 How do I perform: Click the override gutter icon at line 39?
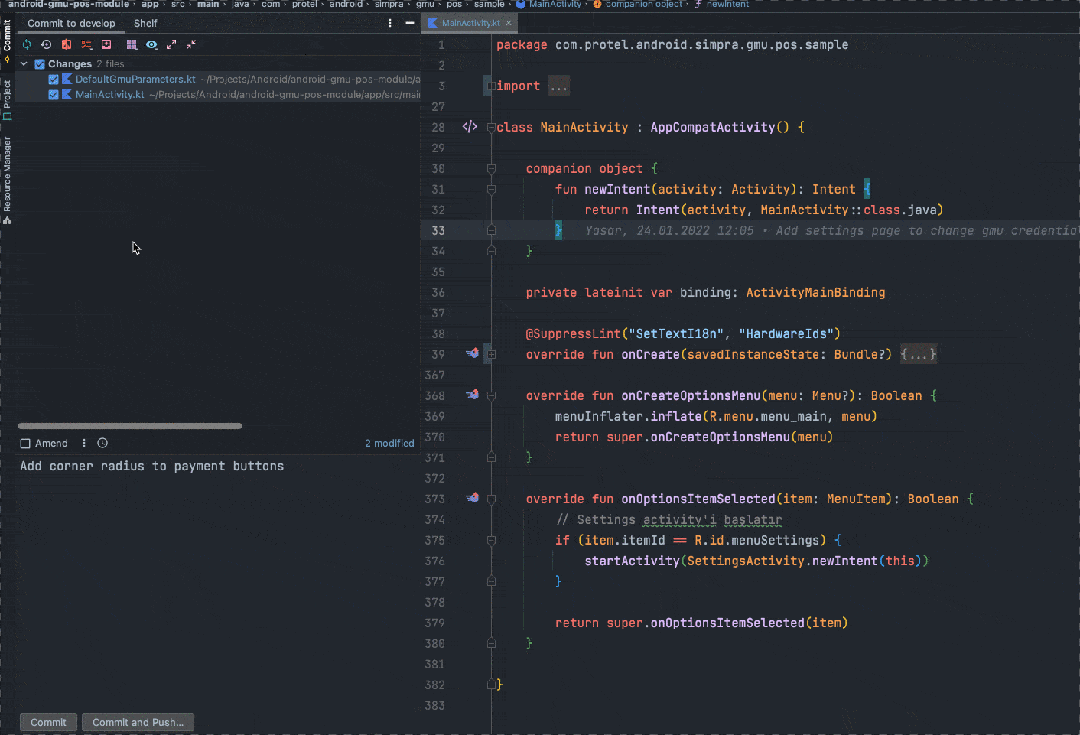(472, 353)
